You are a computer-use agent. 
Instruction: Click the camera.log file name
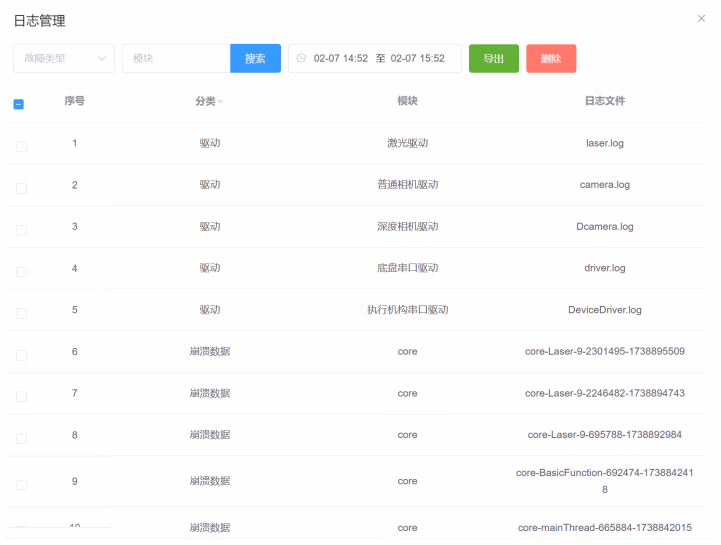(x=605, y=184)
